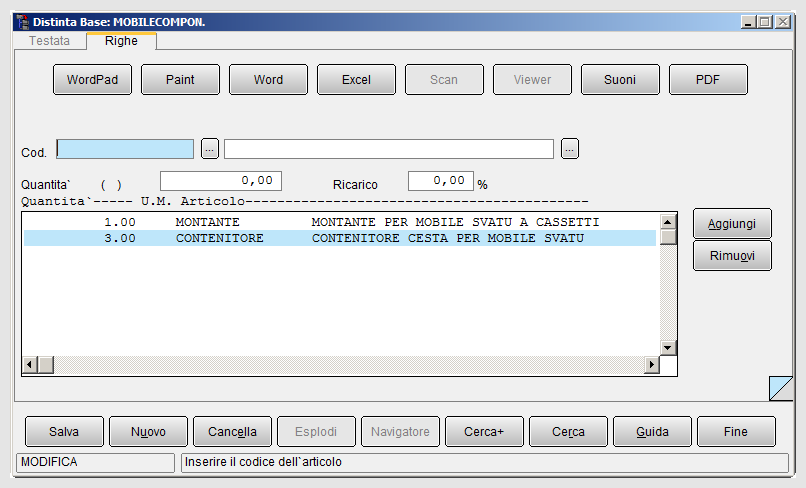Click the Cancella button
The height and width of the screenshot is (488, 806).
(x=232, y=431)
